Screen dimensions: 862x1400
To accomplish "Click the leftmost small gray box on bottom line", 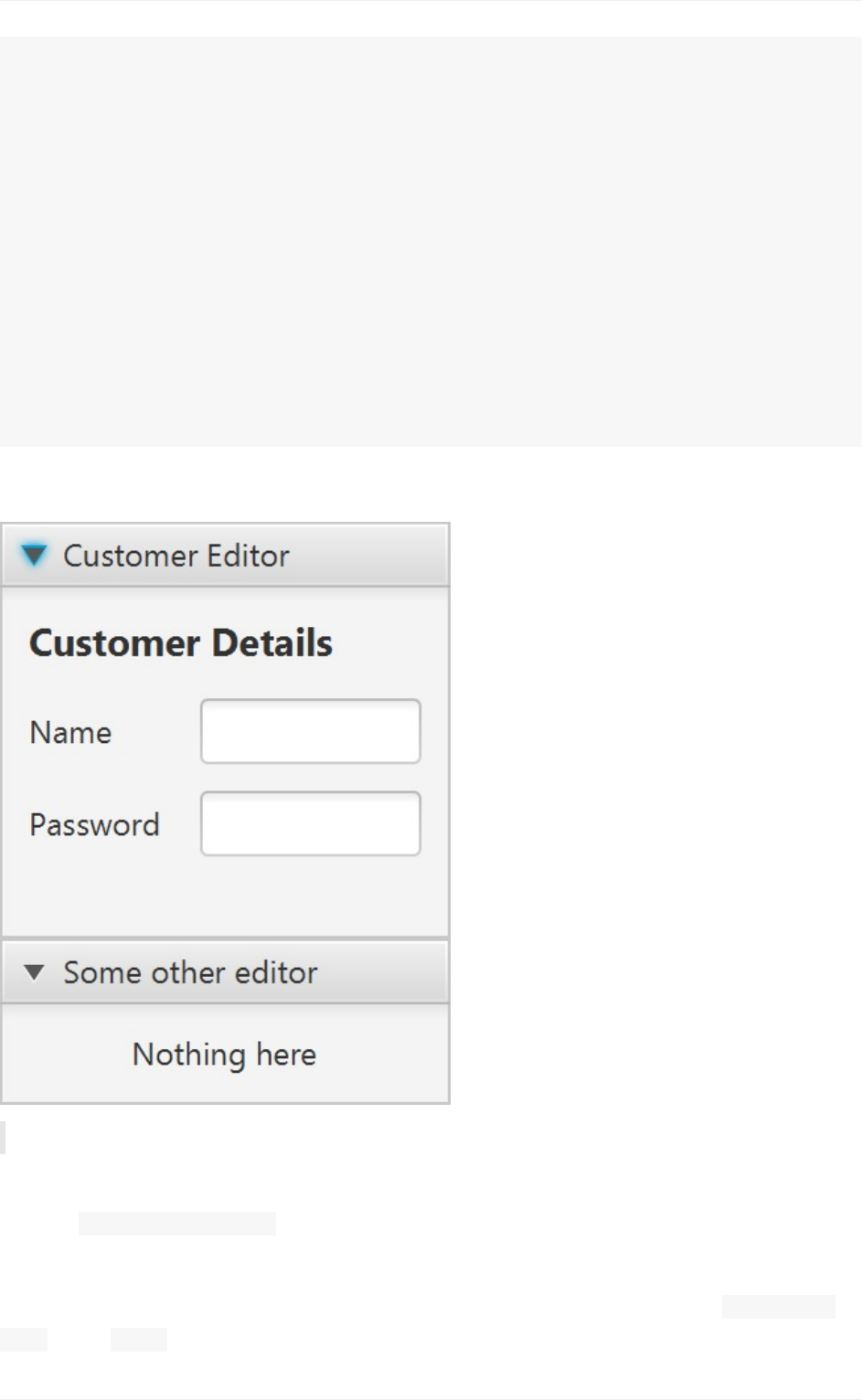I will [x=23, y=1340].
